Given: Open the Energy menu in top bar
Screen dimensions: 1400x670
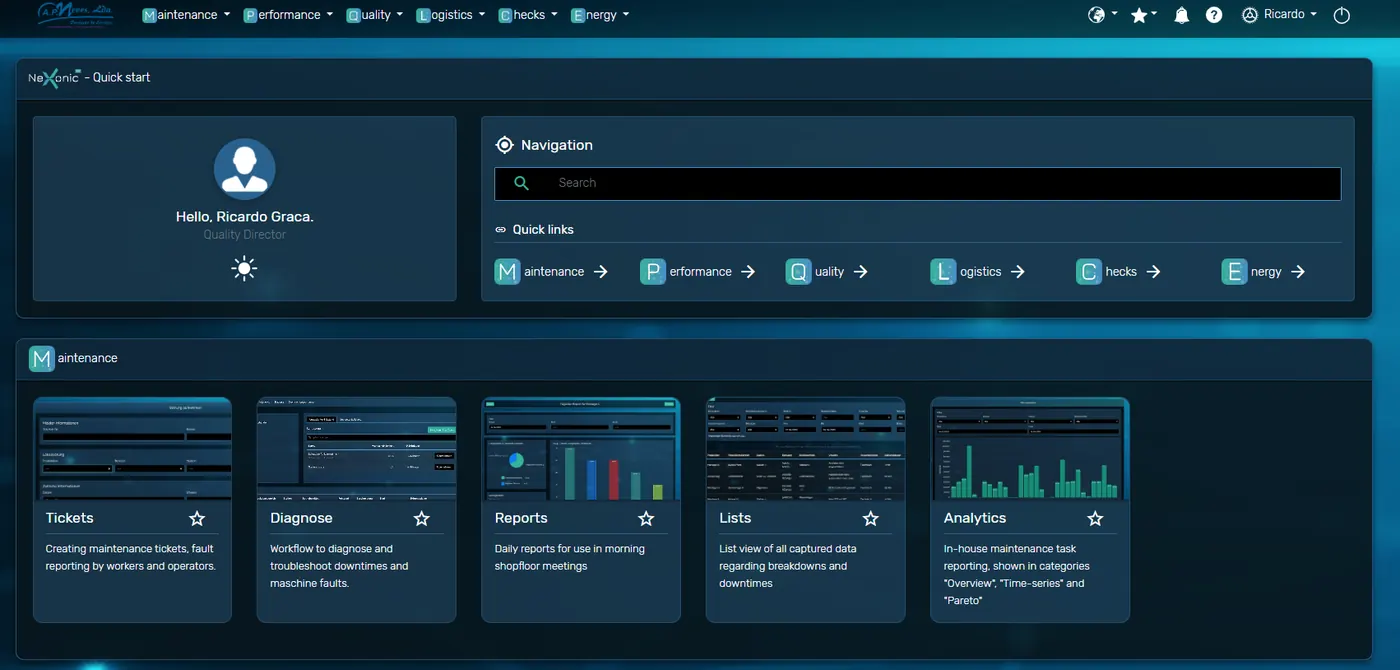Looking at the screenshot, I should pyautogui.click(x=600, y=15).
